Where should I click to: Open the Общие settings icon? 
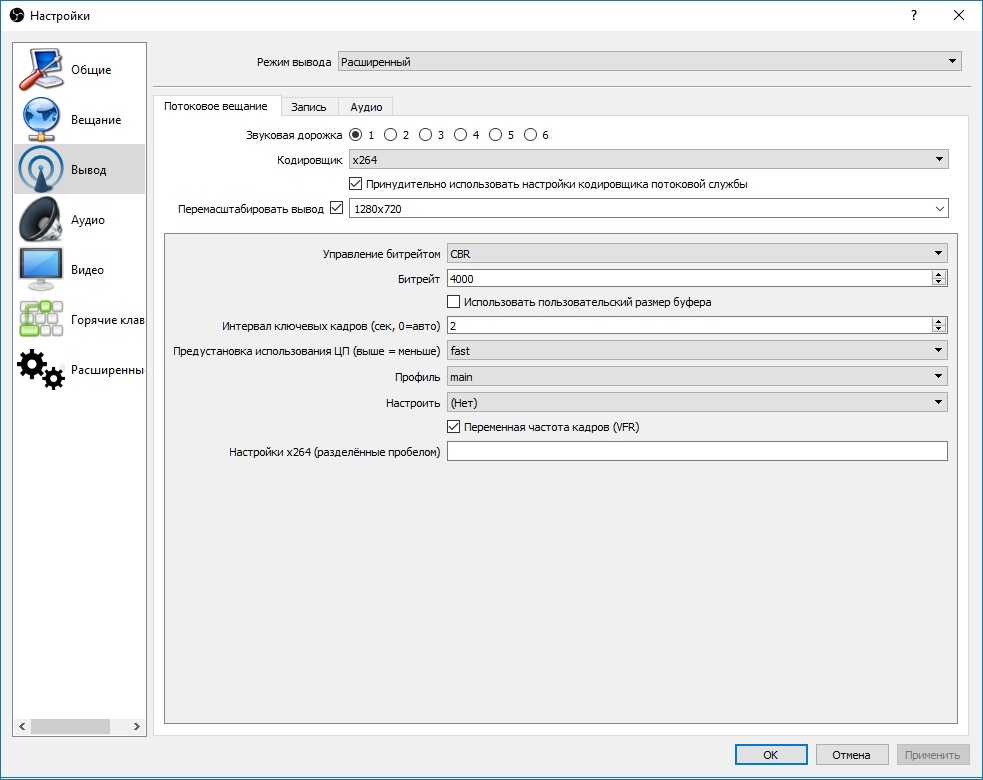coord(41,69)
